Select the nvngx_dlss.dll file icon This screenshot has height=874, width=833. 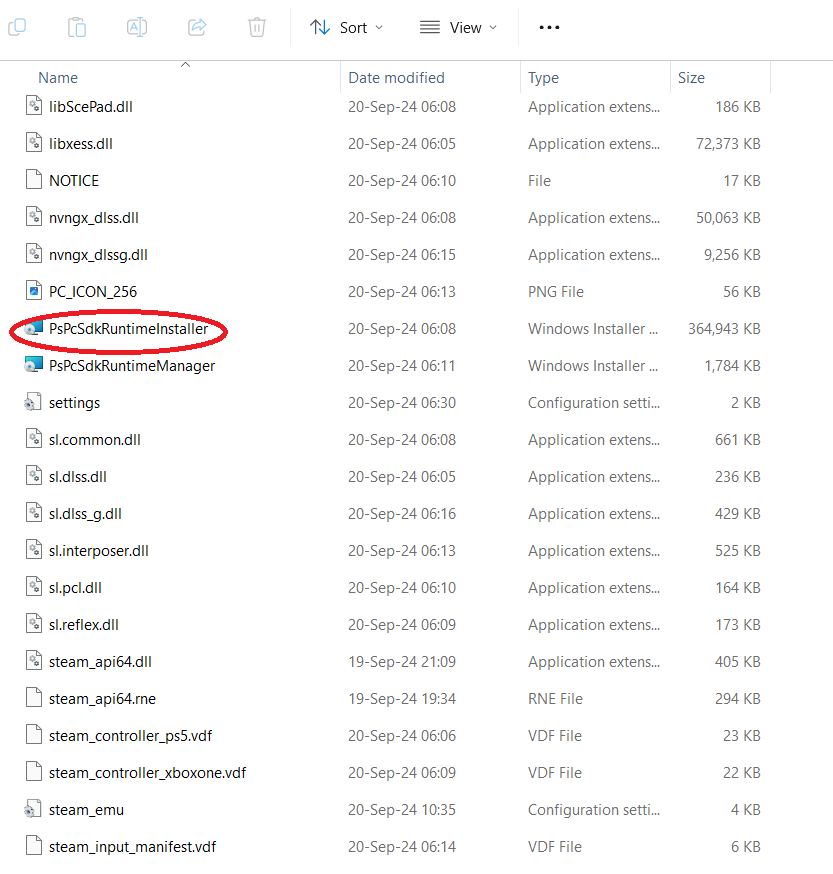pyautogui.click(x=34, y=217)
